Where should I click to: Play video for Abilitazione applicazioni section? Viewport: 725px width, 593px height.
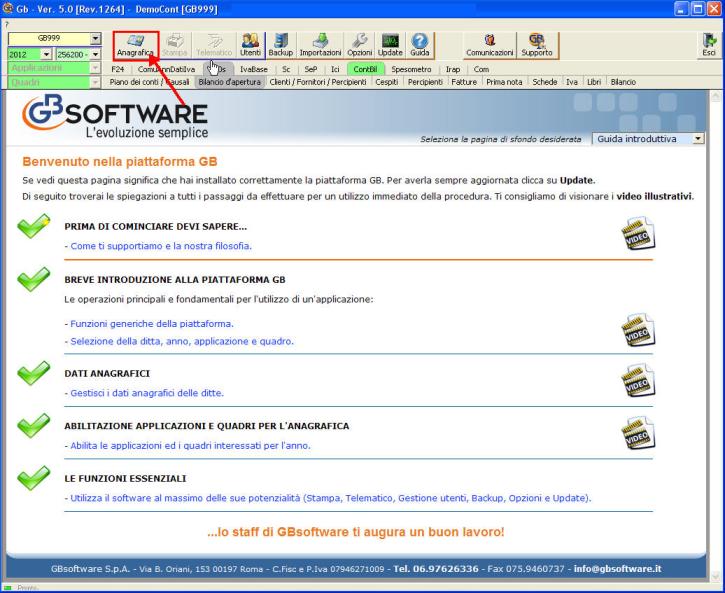pyautogui.click(x=638, y=433)
